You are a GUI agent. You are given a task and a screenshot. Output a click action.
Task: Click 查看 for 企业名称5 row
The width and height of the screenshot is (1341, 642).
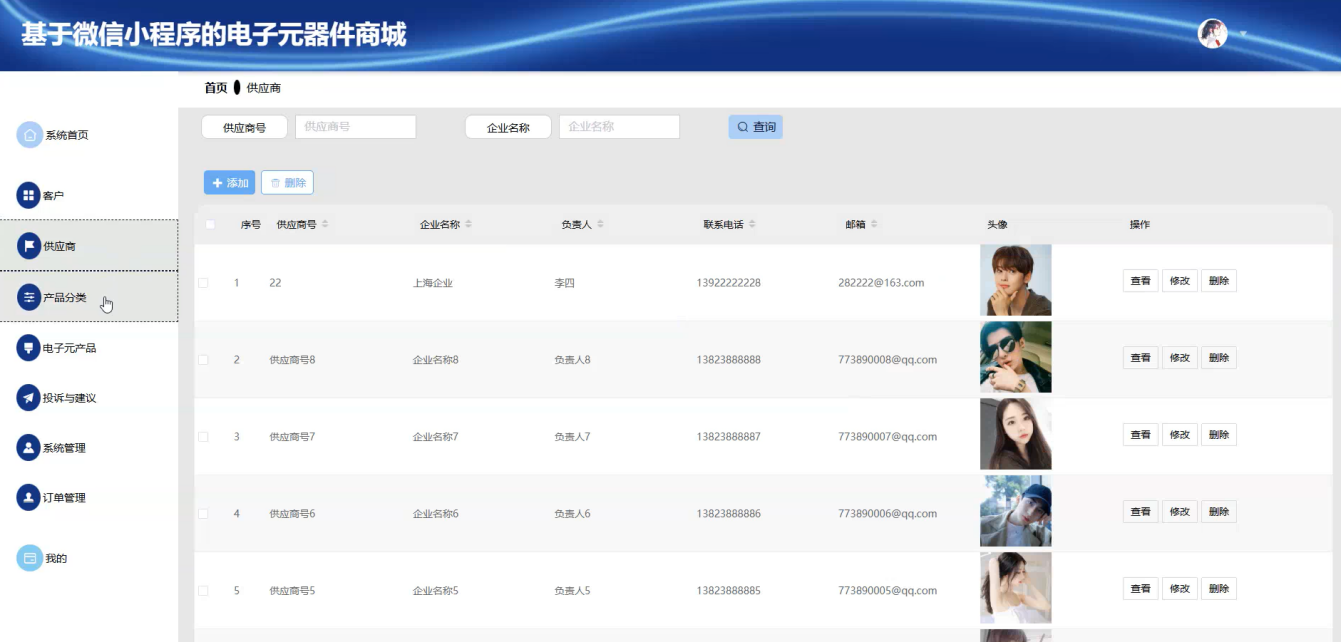pos(1140,589)
